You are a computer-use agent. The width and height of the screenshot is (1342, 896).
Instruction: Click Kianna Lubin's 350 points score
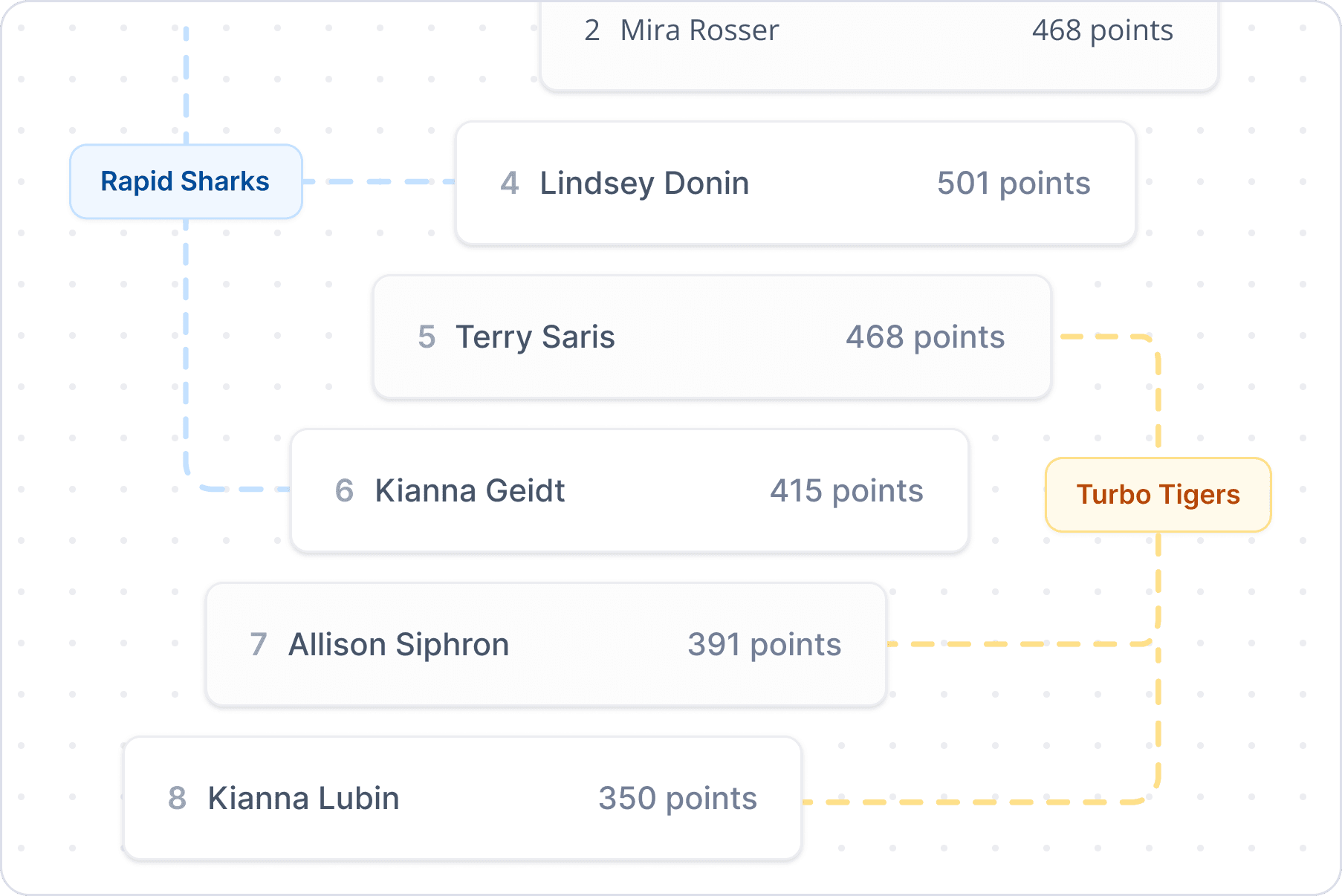[x=678, y=799]
